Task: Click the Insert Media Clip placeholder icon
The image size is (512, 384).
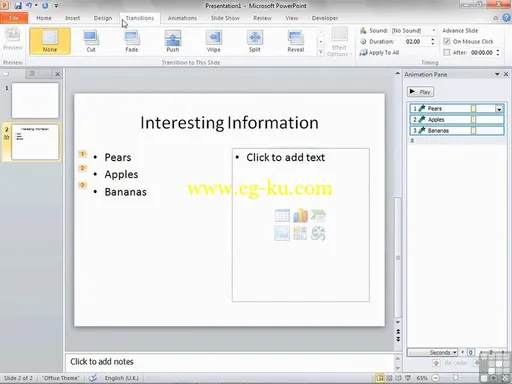Action: (x=318, y=233)
